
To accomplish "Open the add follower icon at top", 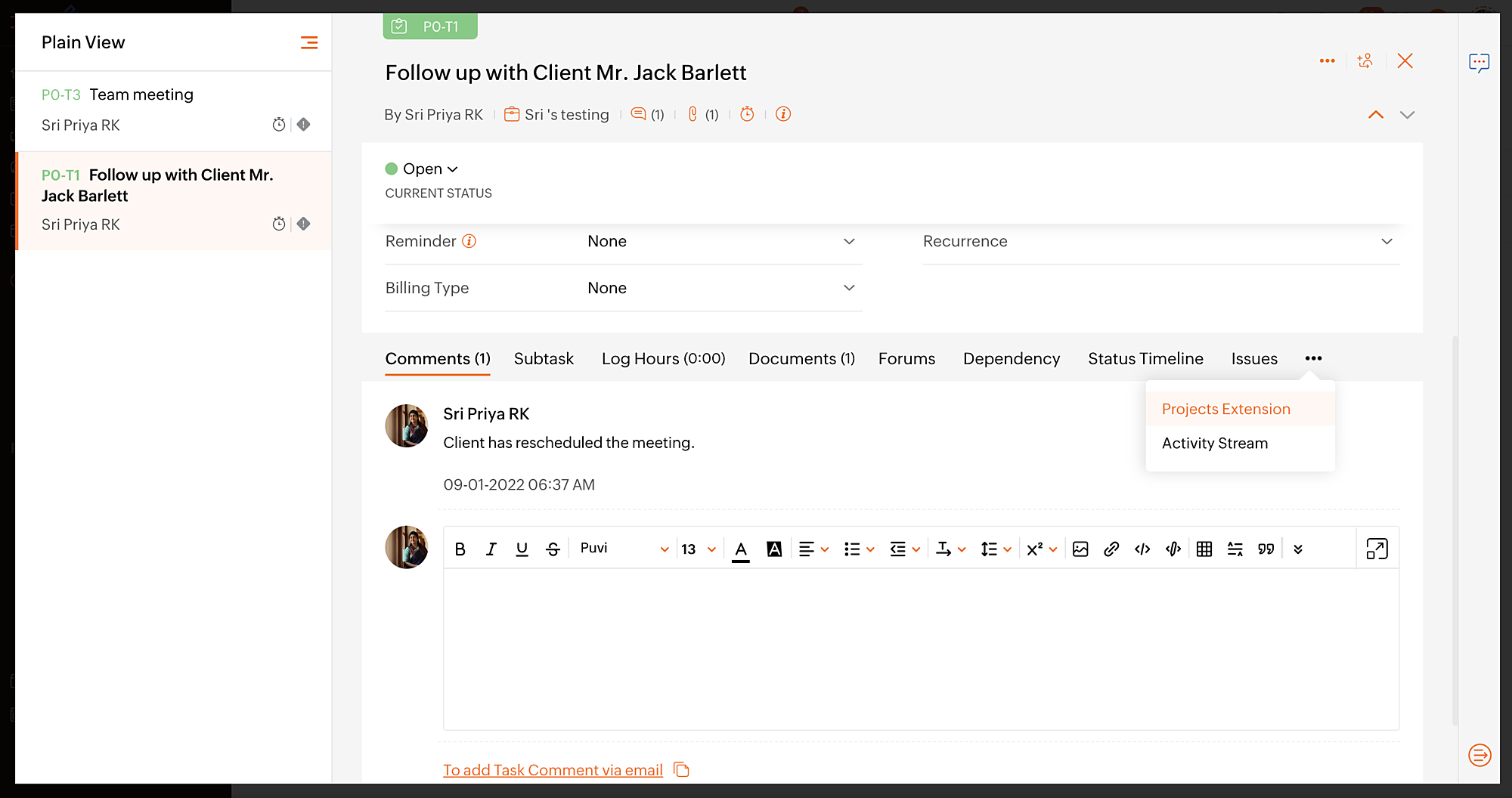I will tap(1365, 61).
